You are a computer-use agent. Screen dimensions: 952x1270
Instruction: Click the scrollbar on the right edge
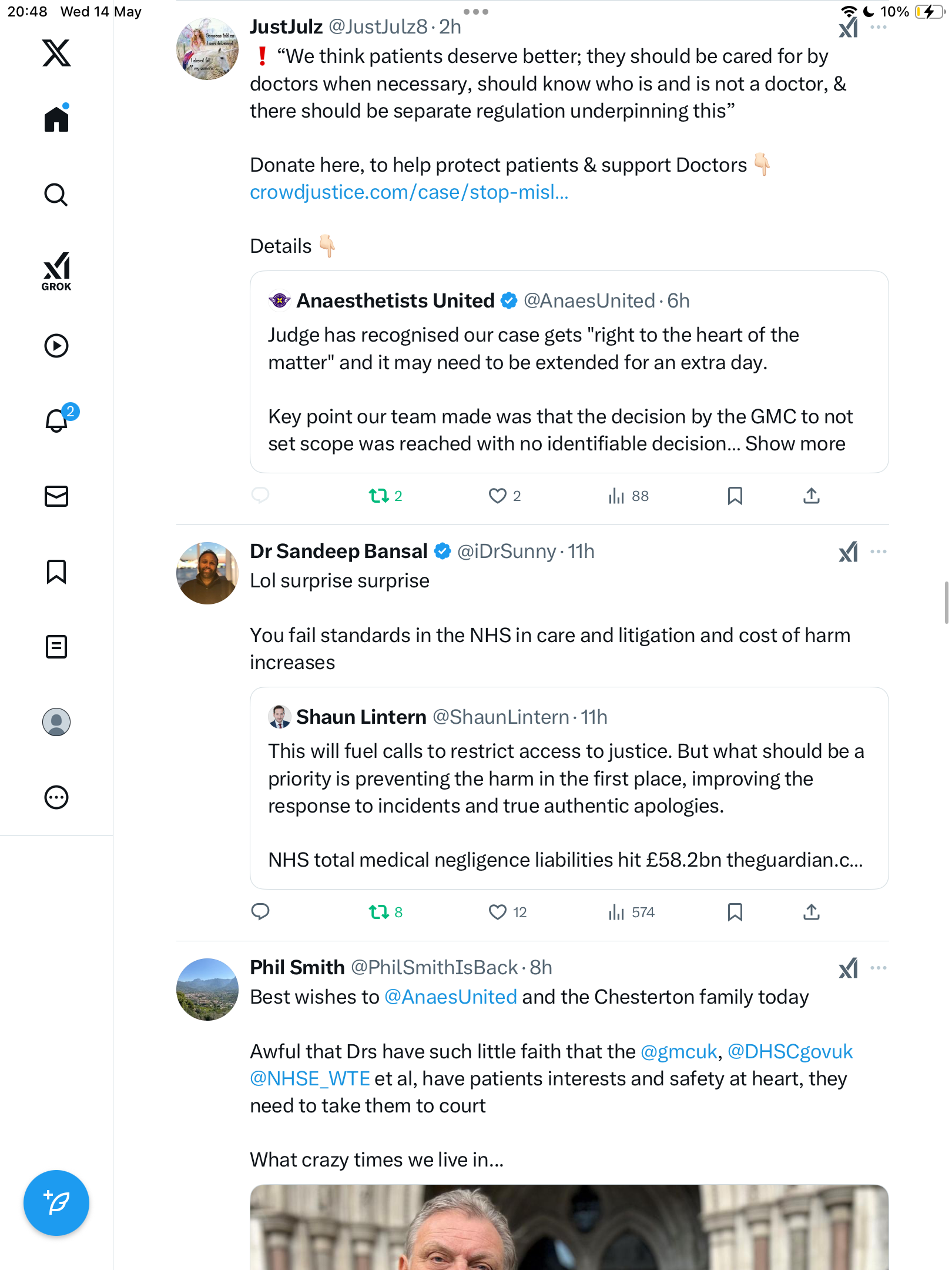(x=946, y=602)
